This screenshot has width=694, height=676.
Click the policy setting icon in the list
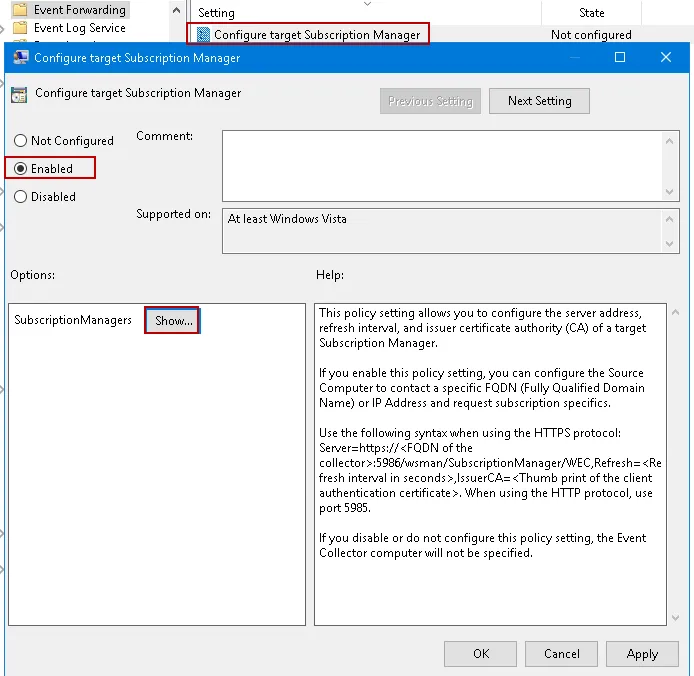click(203, 34)
